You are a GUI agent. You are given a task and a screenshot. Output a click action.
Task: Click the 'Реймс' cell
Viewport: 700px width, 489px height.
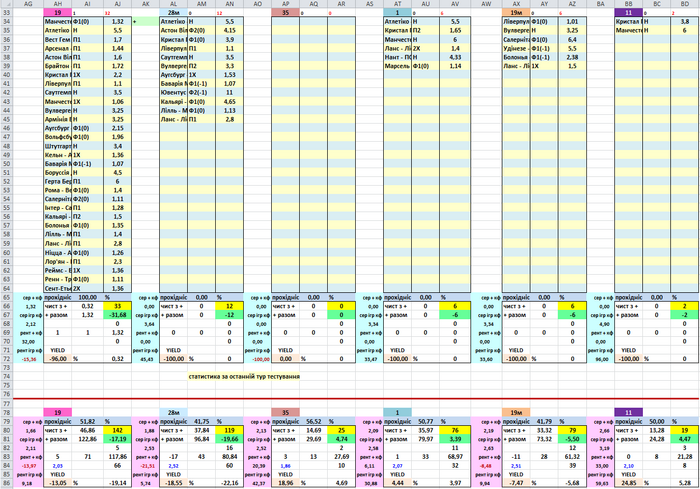pyautogui.click(x=58, y=270)
